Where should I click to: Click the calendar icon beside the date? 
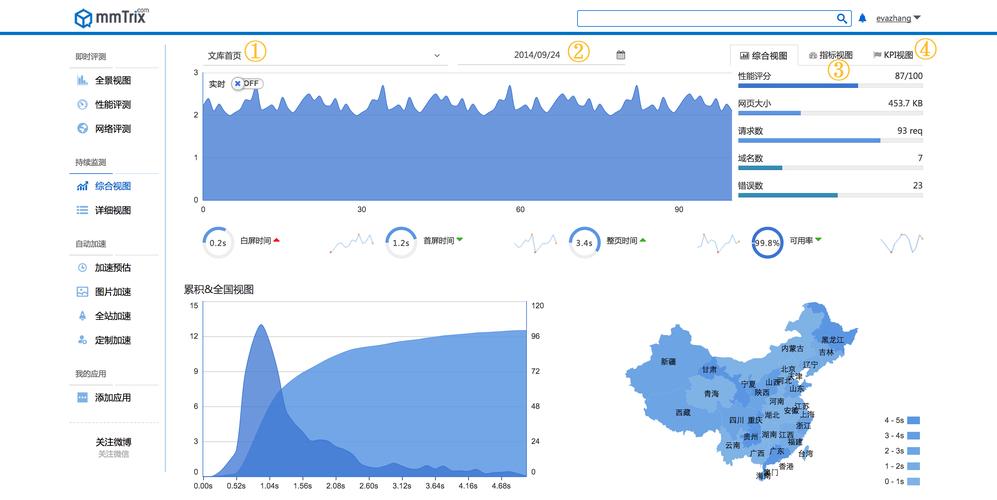coord(620,55)
